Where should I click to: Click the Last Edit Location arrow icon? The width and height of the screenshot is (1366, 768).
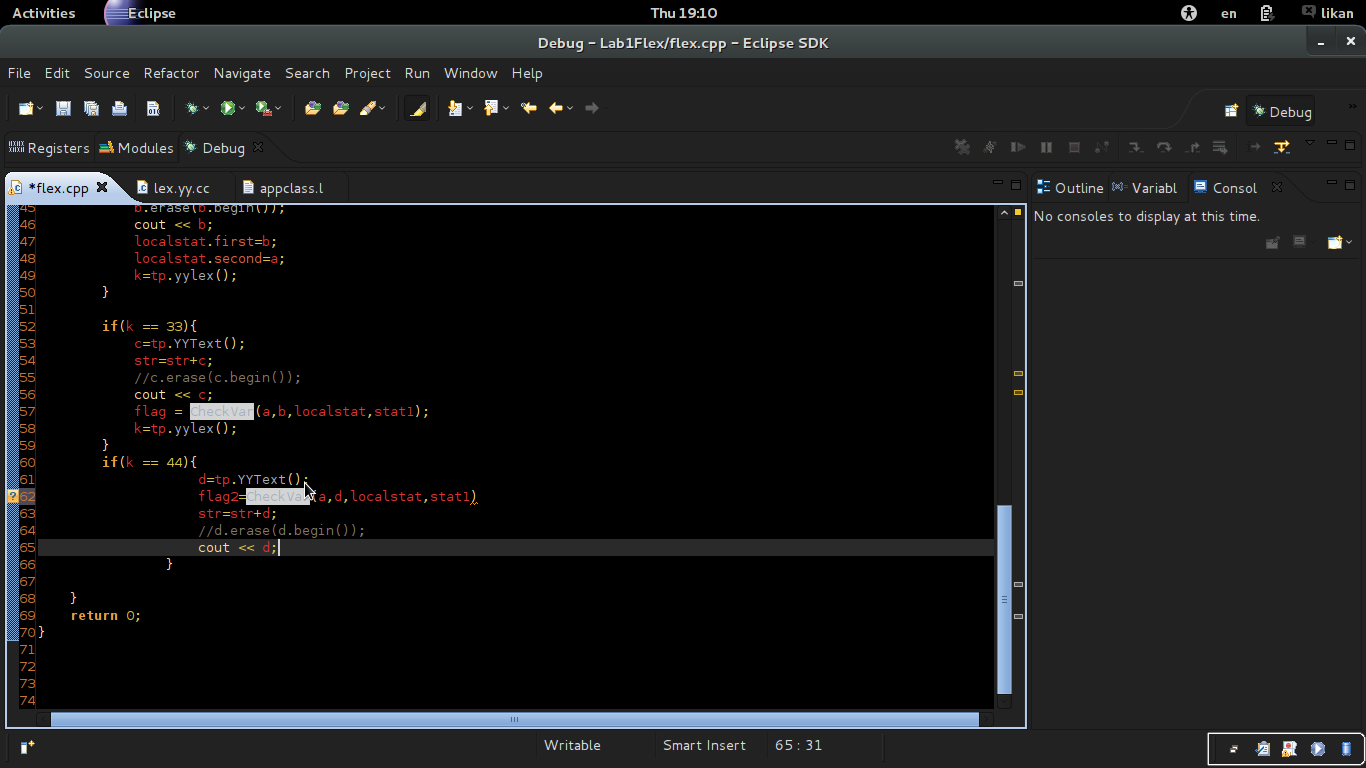point(528,108)
